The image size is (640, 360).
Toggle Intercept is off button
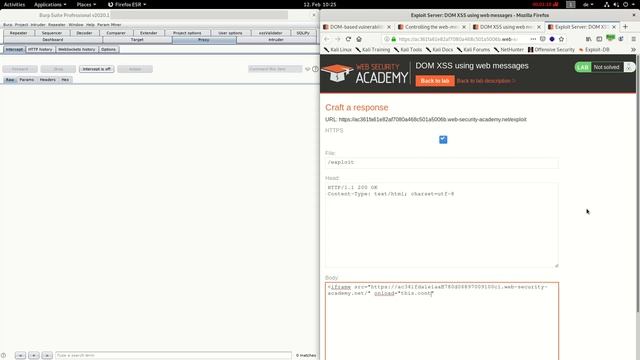click(97, 69)
